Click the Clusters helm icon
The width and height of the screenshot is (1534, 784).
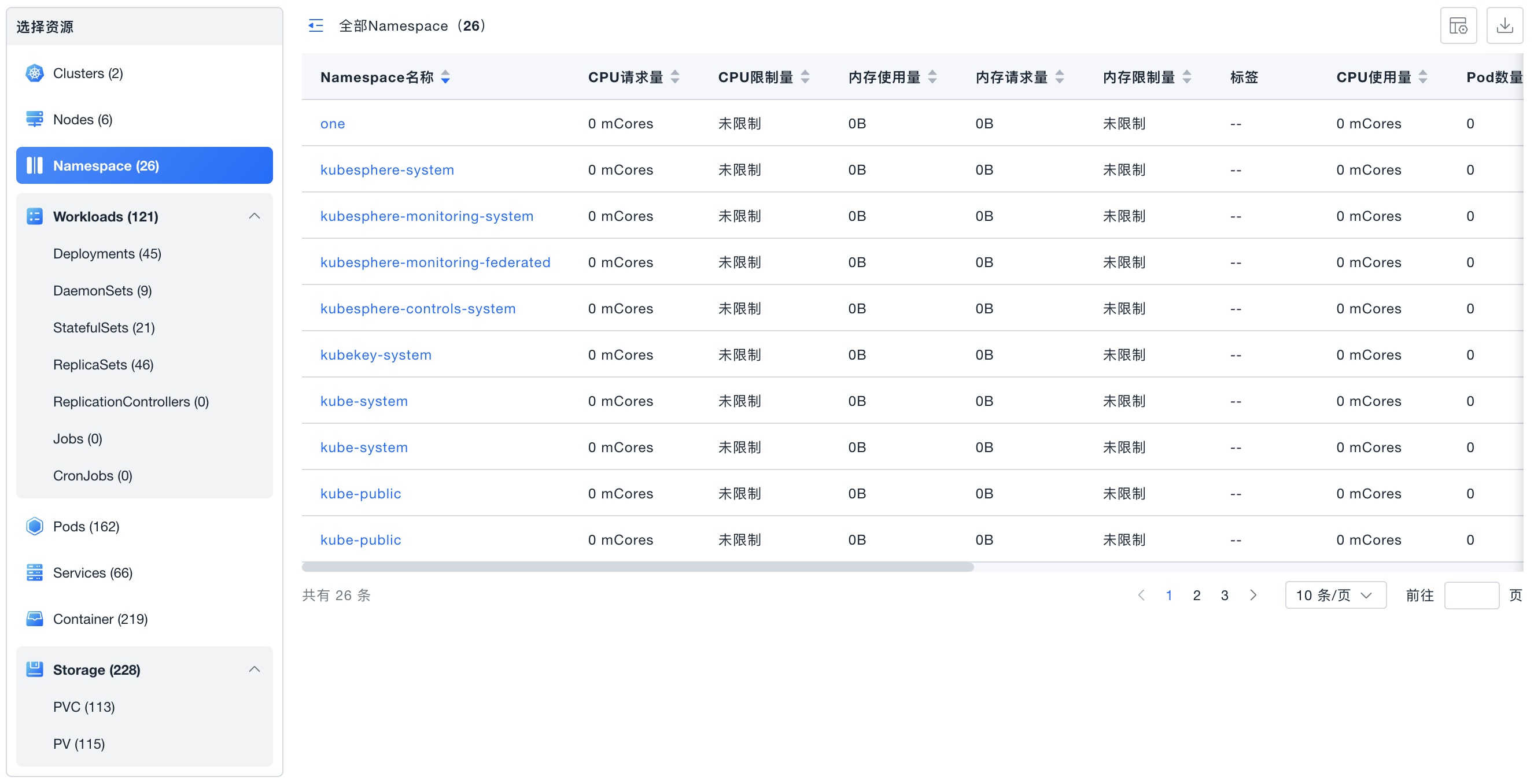click(x=35, y=73)
